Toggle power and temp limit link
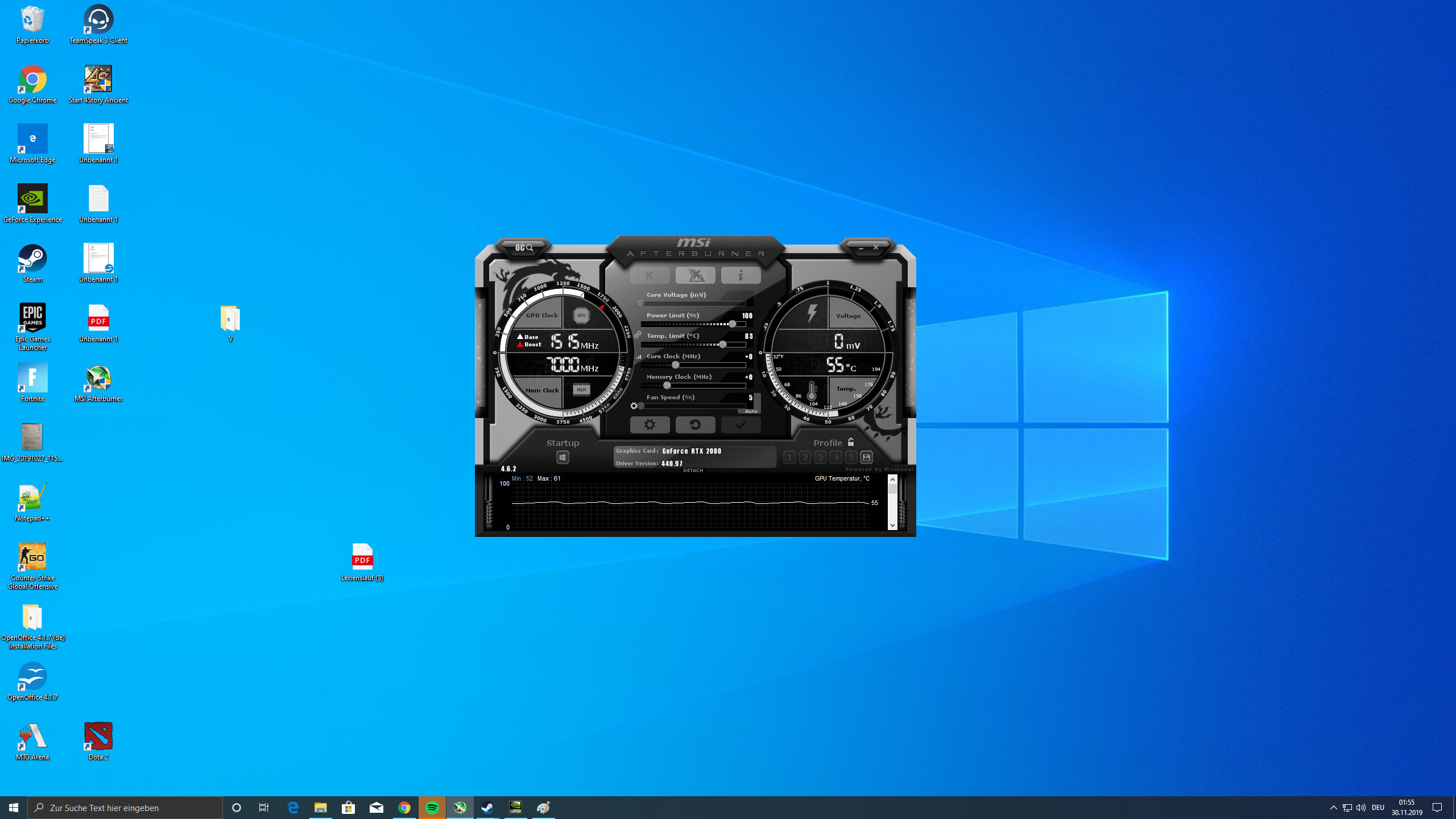 pyautogui.click(x=638, y=335)
